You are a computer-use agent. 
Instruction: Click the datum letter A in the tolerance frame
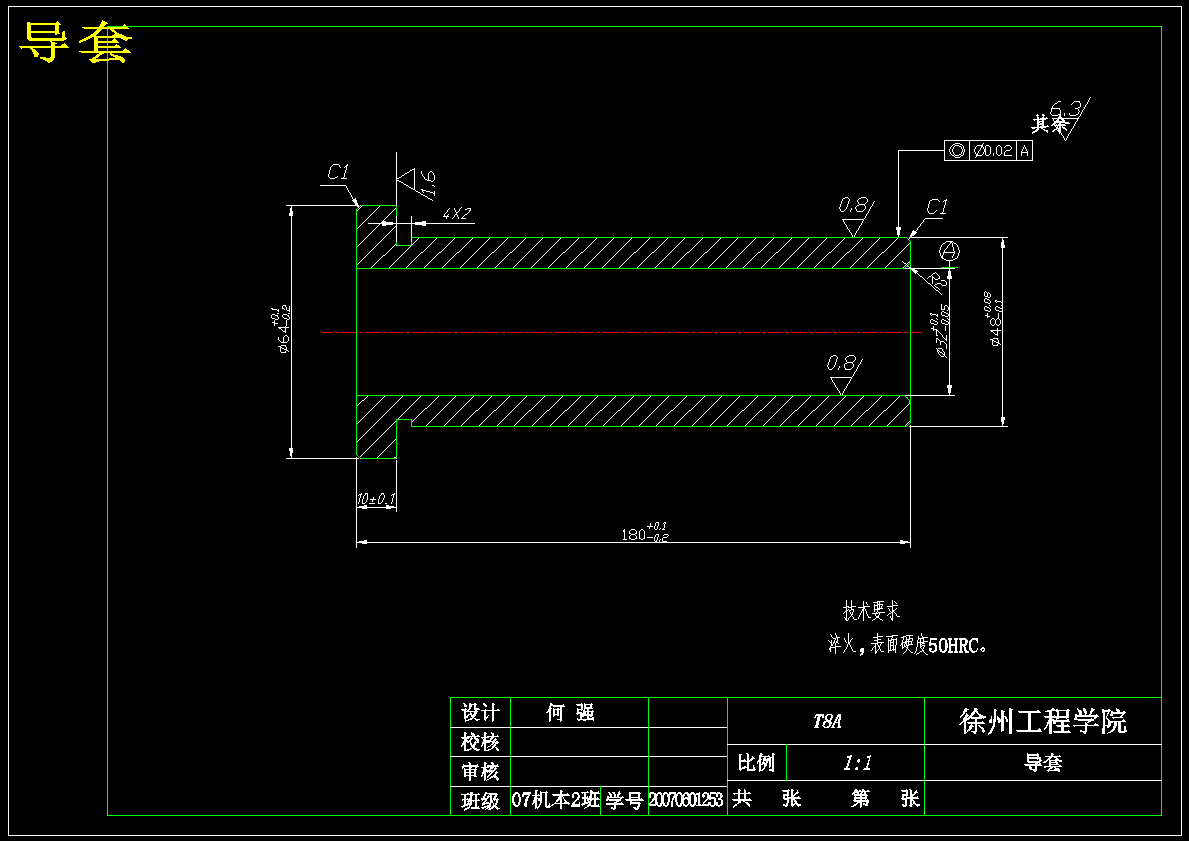(1024, 151)
